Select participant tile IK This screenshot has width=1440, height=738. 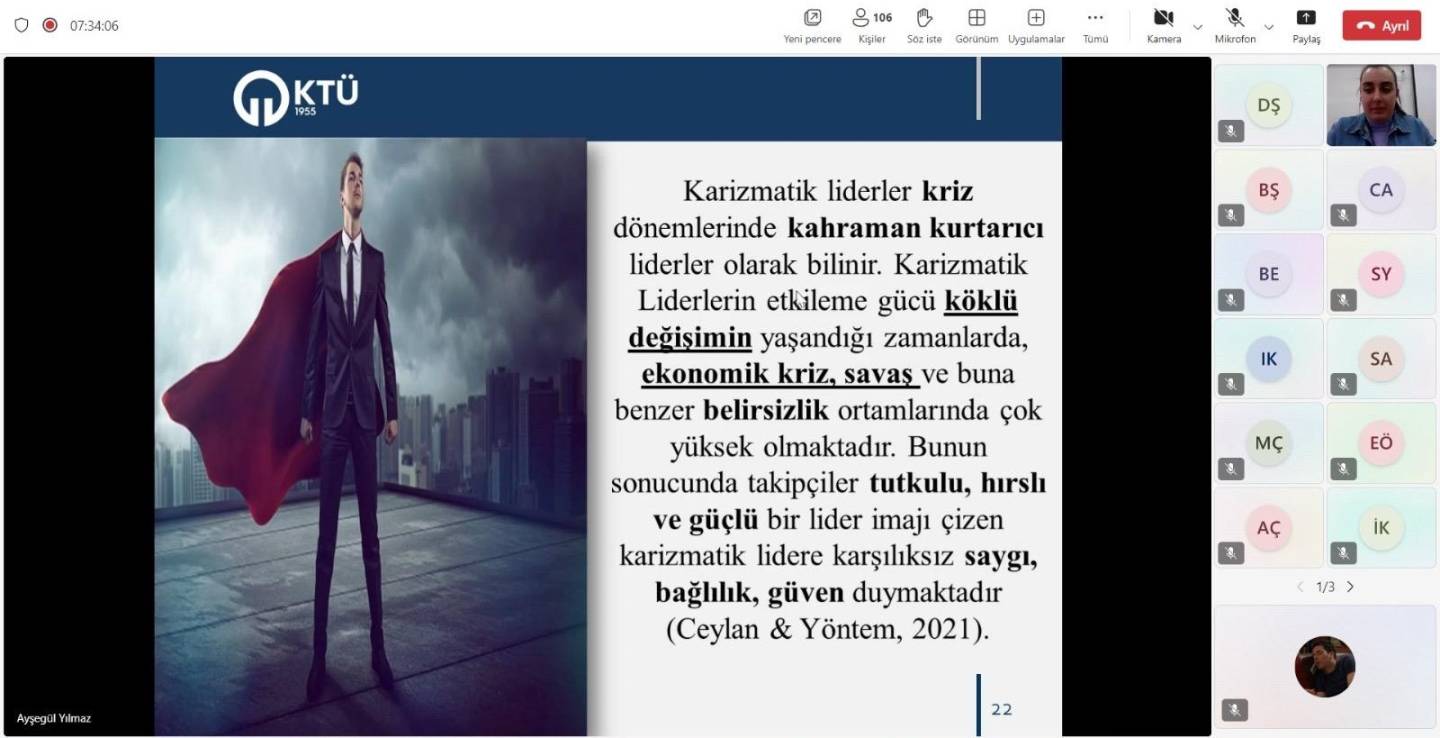click(1269, 359)
